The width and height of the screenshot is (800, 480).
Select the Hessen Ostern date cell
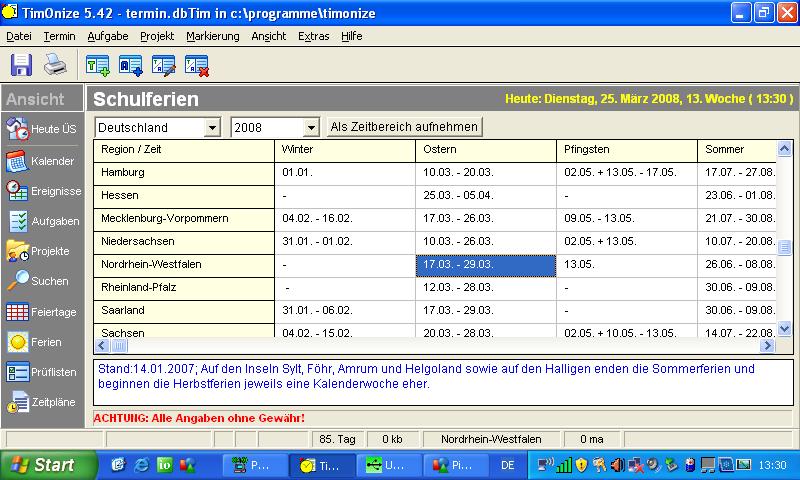pos(485,195)
